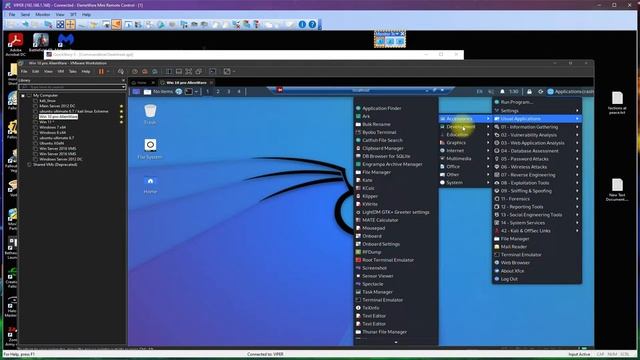Switch to workspace 1 in Kali panel
The width and height of the screenshot is (640, 360).
[207, 91]
